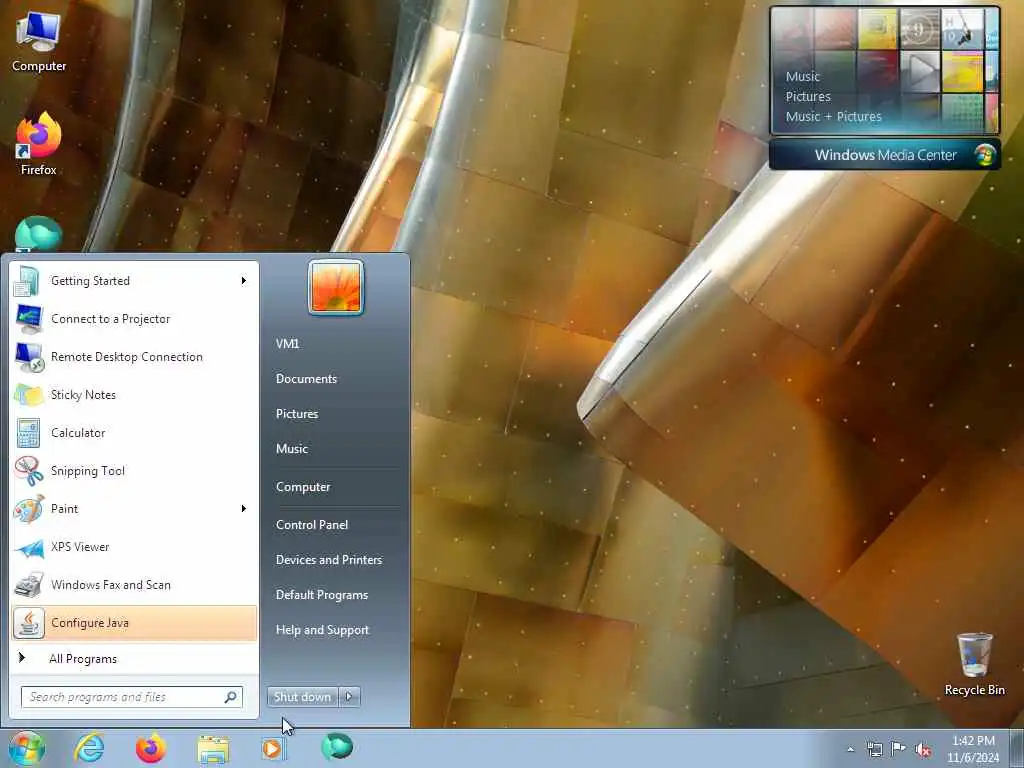This screenshot has height=768, width=1024.
Task: Open Music from Start menu
Action: coord(292,449)
